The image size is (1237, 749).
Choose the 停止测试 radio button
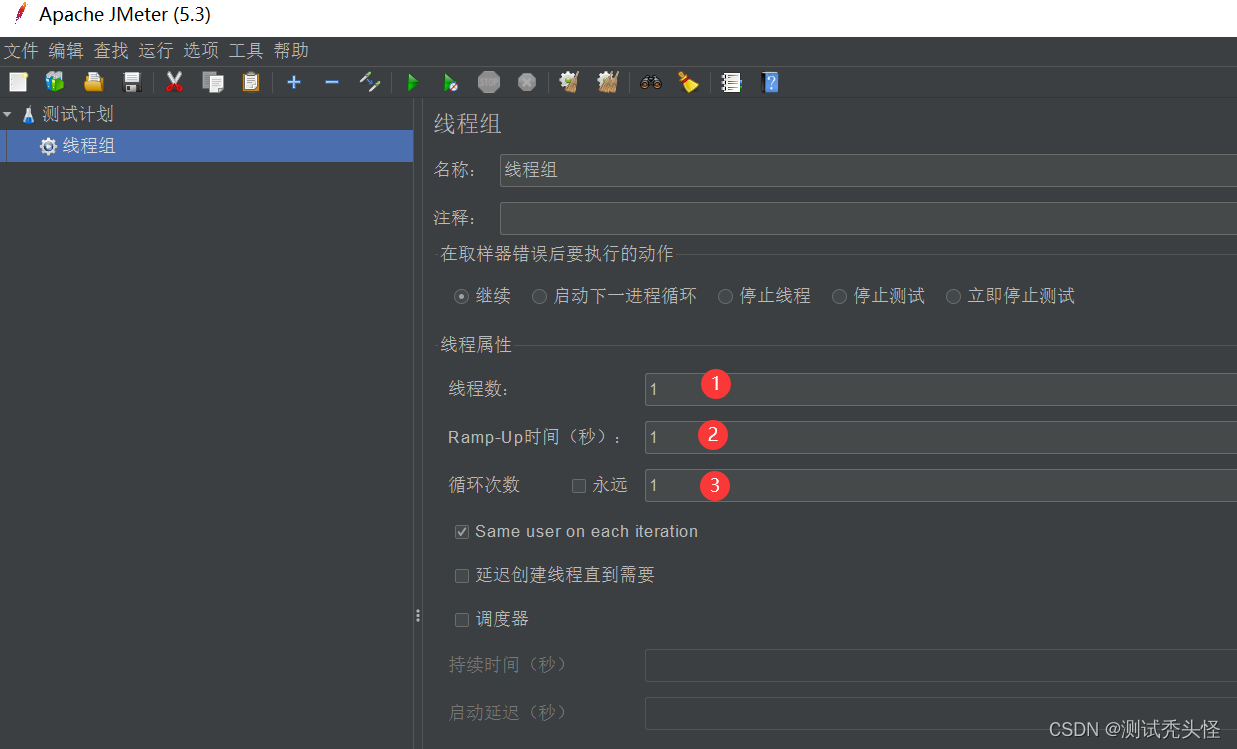pyautogui.click(x=839, y=296)
